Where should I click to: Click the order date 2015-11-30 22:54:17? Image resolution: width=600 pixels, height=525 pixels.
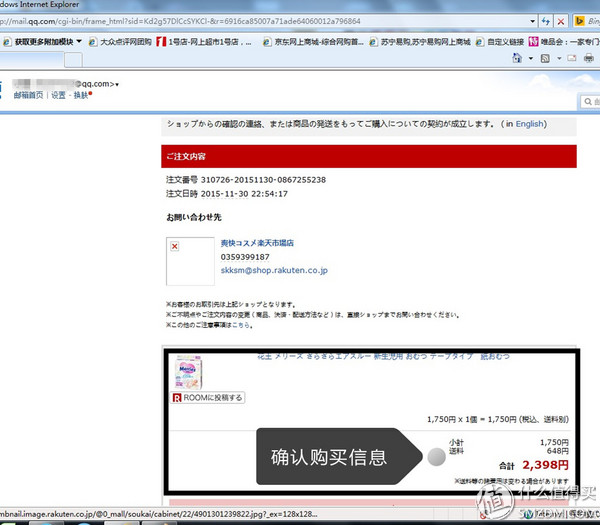point(244,194)
